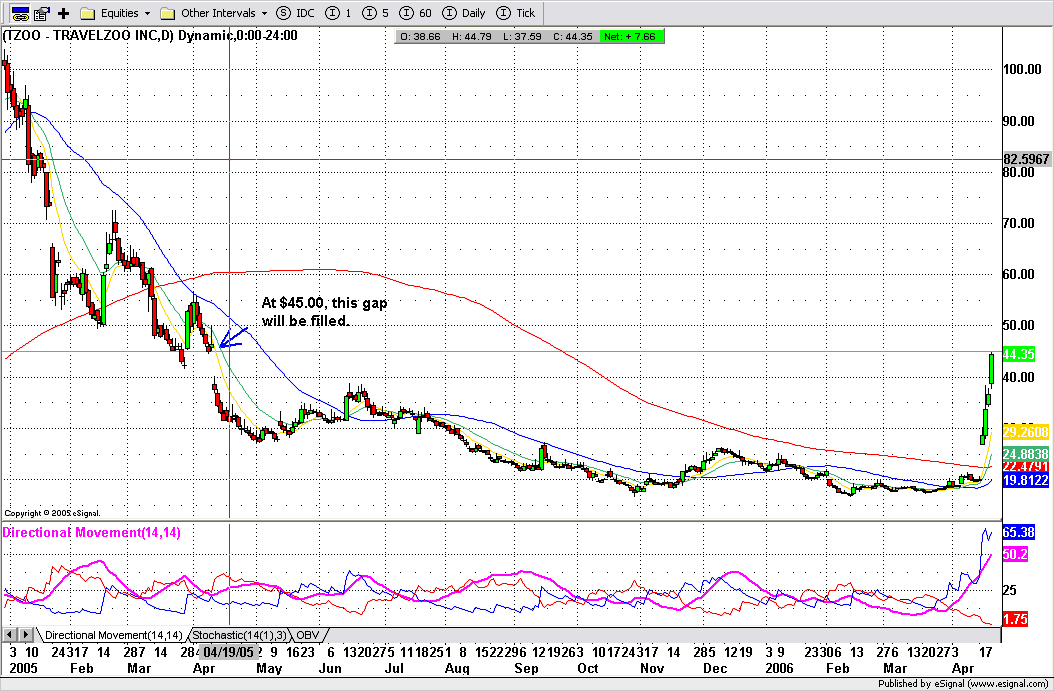Screen dimensions: 1054x691
Task: Click the 60.00 price axis label
Action: click(x=1018, y=274)
